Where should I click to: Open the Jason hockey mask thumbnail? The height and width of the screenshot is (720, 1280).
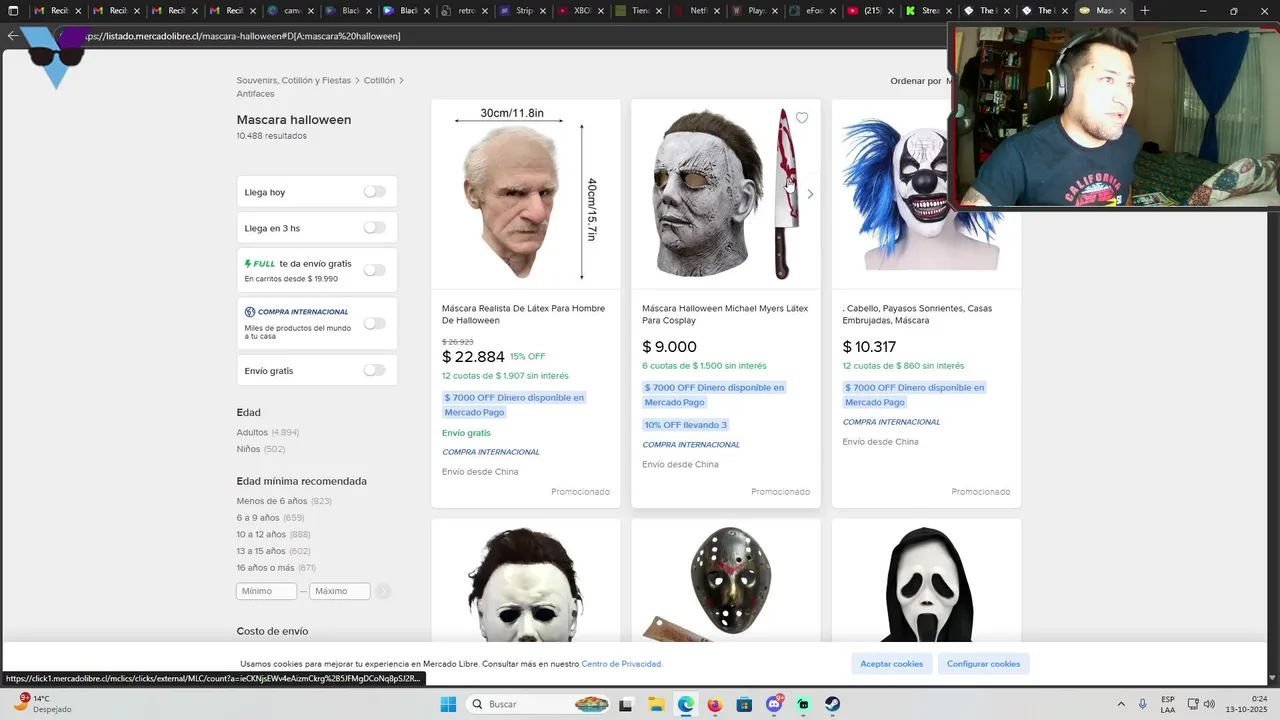coord(726,582)
